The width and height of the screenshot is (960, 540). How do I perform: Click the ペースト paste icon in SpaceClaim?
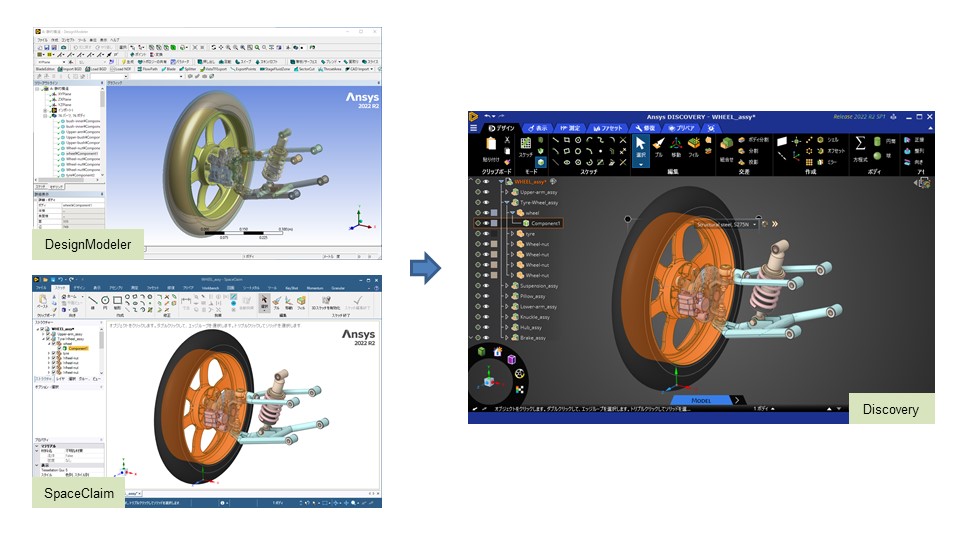click(42, 302)
